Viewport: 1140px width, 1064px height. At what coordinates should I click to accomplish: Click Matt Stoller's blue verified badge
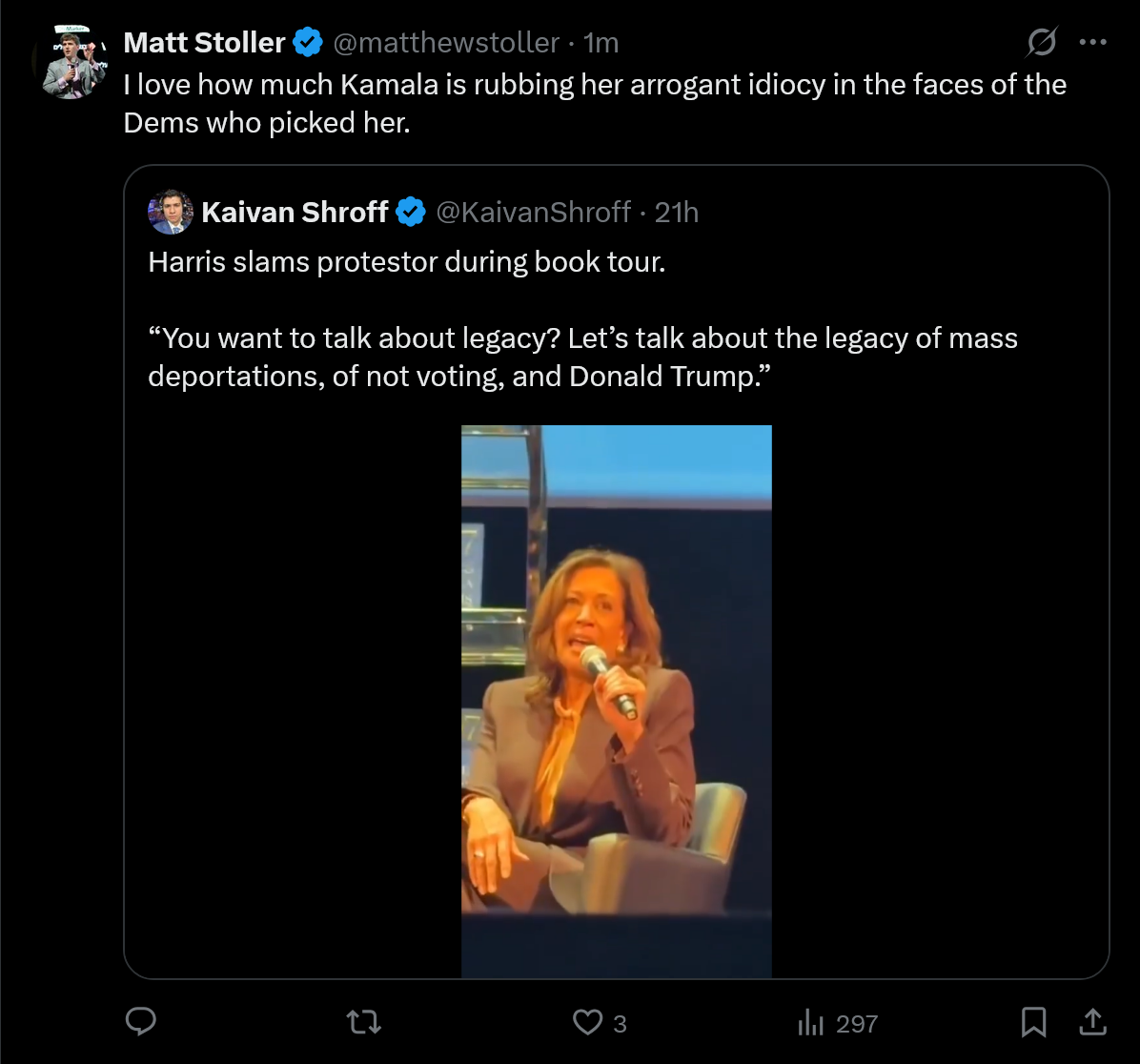coord(307,43)
